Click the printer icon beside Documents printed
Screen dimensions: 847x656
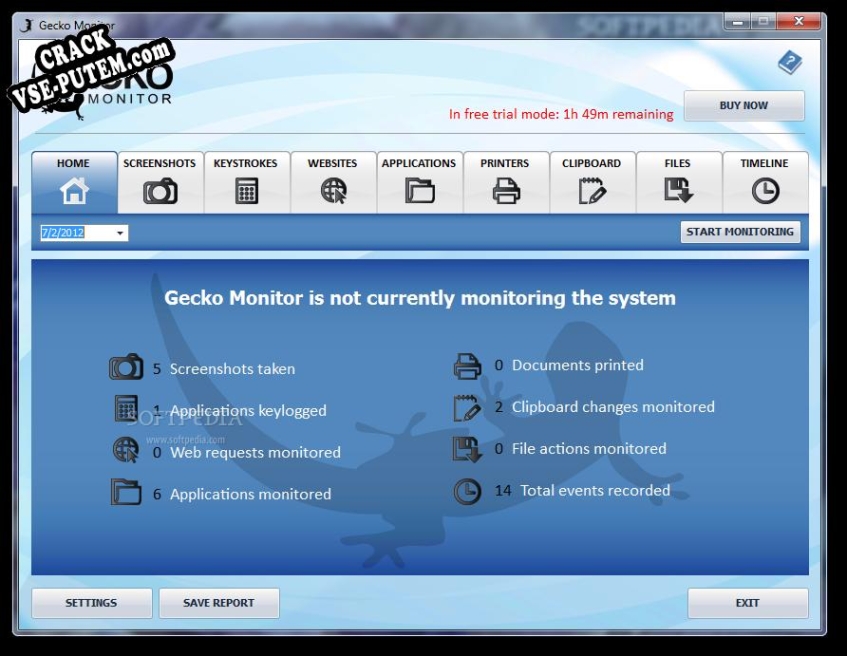467,366
